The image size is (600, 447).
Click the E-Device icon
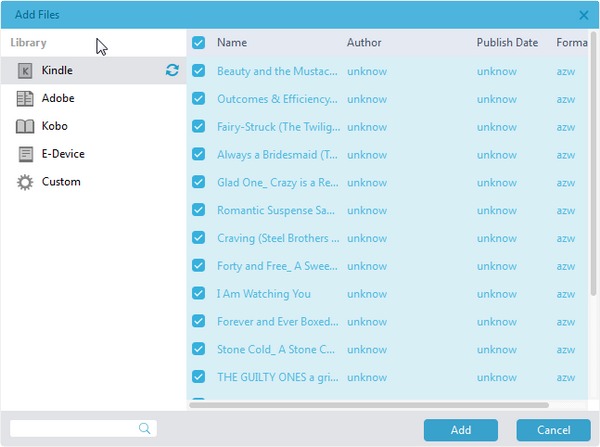tap(25, 154)
